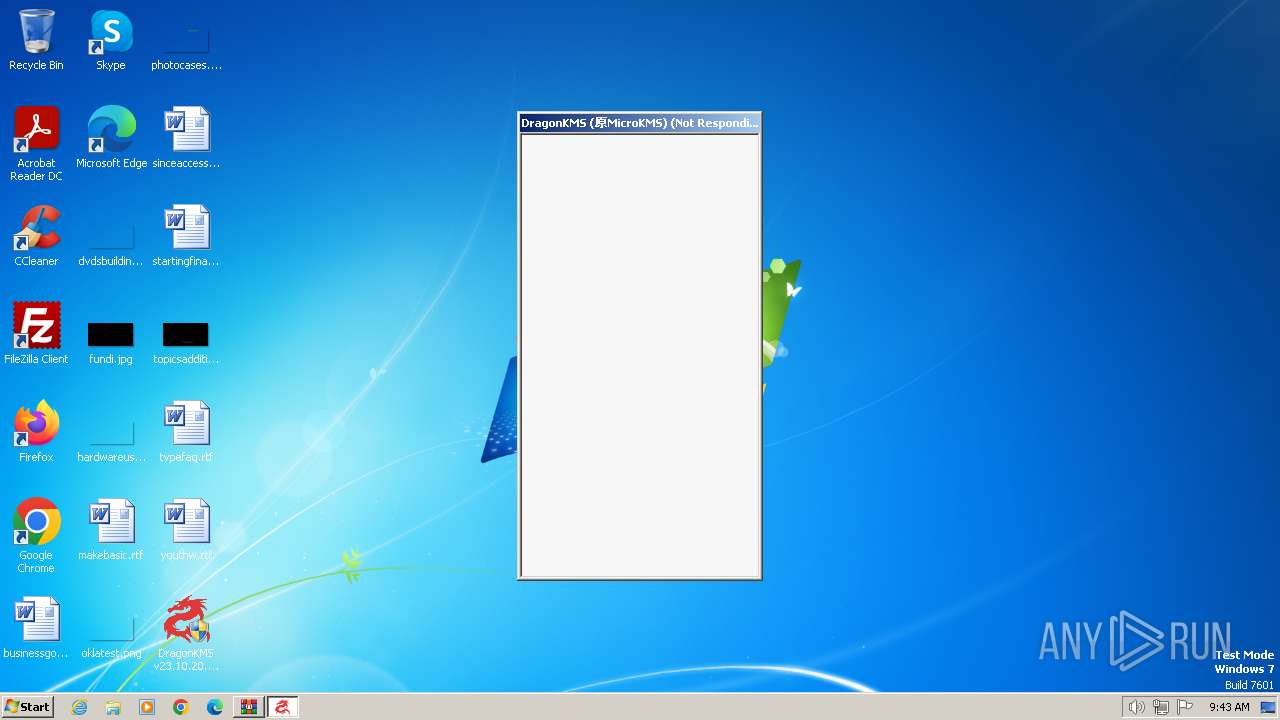Select the typefaq.rtf document

[186, 432]
